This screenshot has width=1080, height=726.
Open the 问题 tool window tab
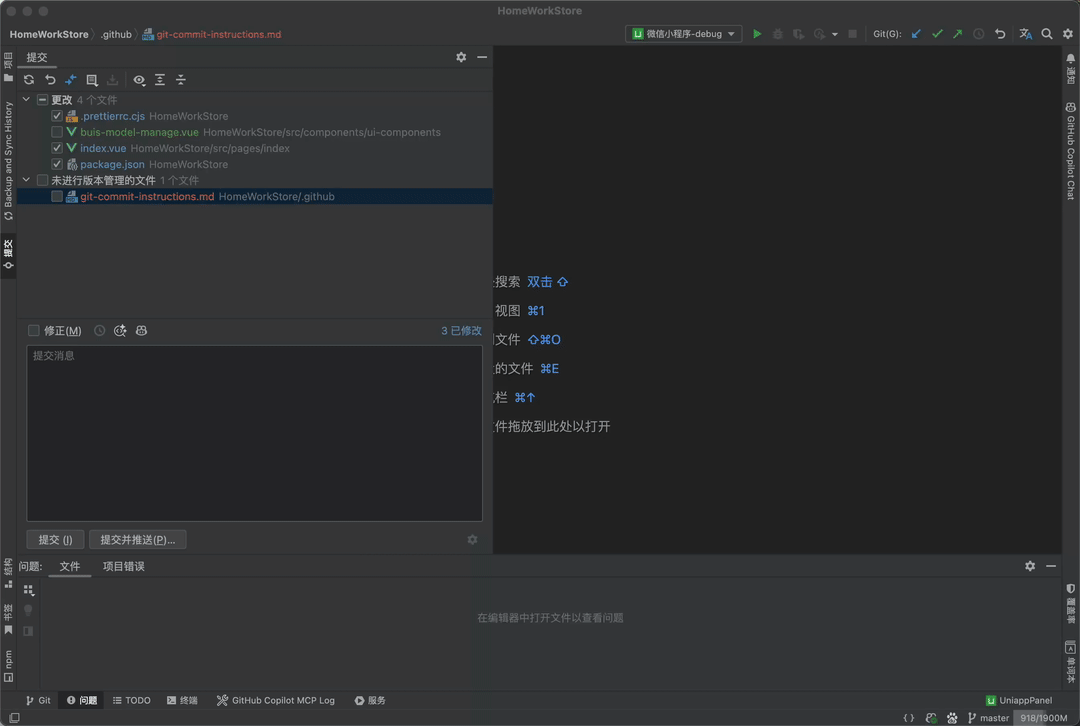pyautogui.click(x=82, y=701)
